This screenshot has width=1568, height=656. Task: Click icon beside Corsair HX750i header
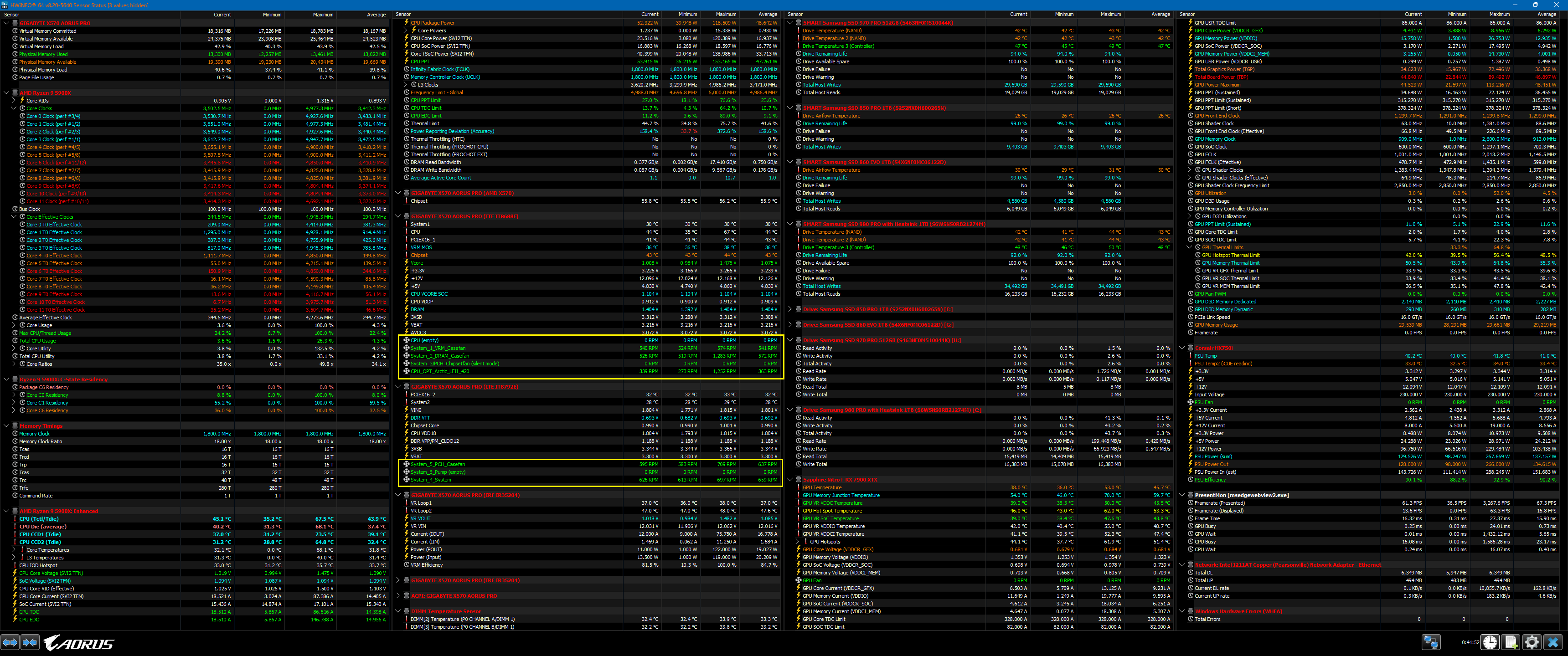click(1190, 348)
